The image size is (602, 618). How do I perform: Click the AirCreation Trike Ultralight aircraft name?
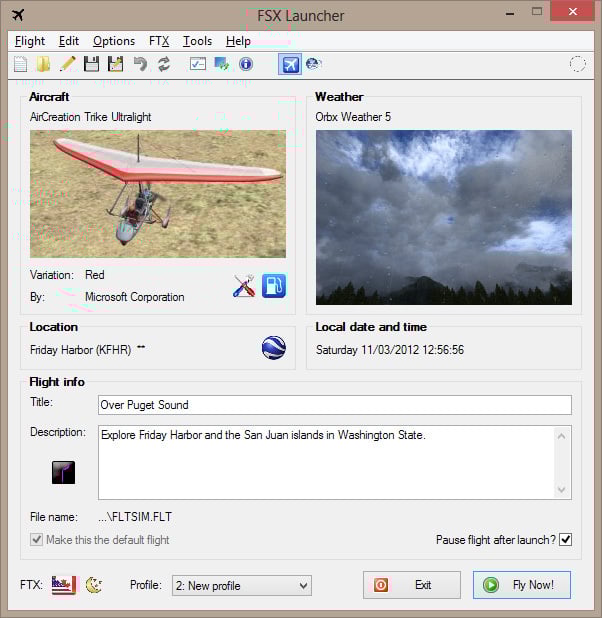(91, 117)
